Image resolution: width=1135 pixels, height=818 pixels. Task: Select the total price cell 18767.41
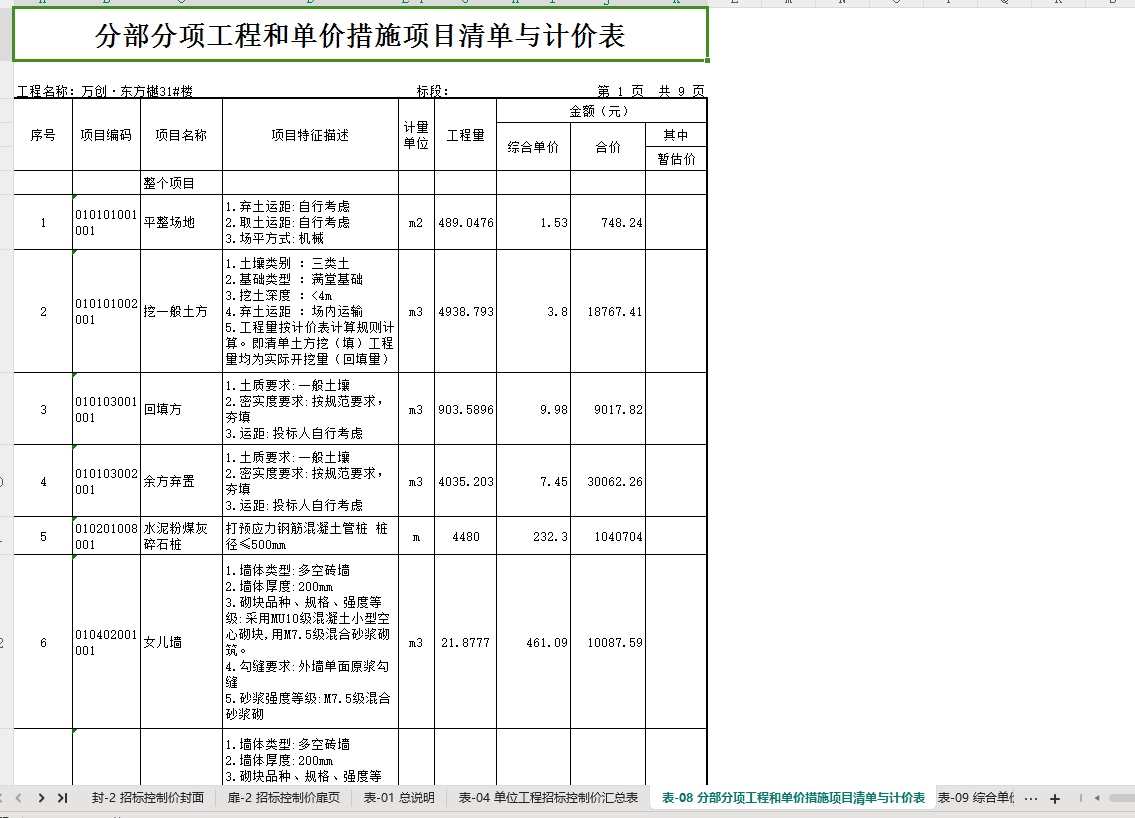click(x=608, y=311)
